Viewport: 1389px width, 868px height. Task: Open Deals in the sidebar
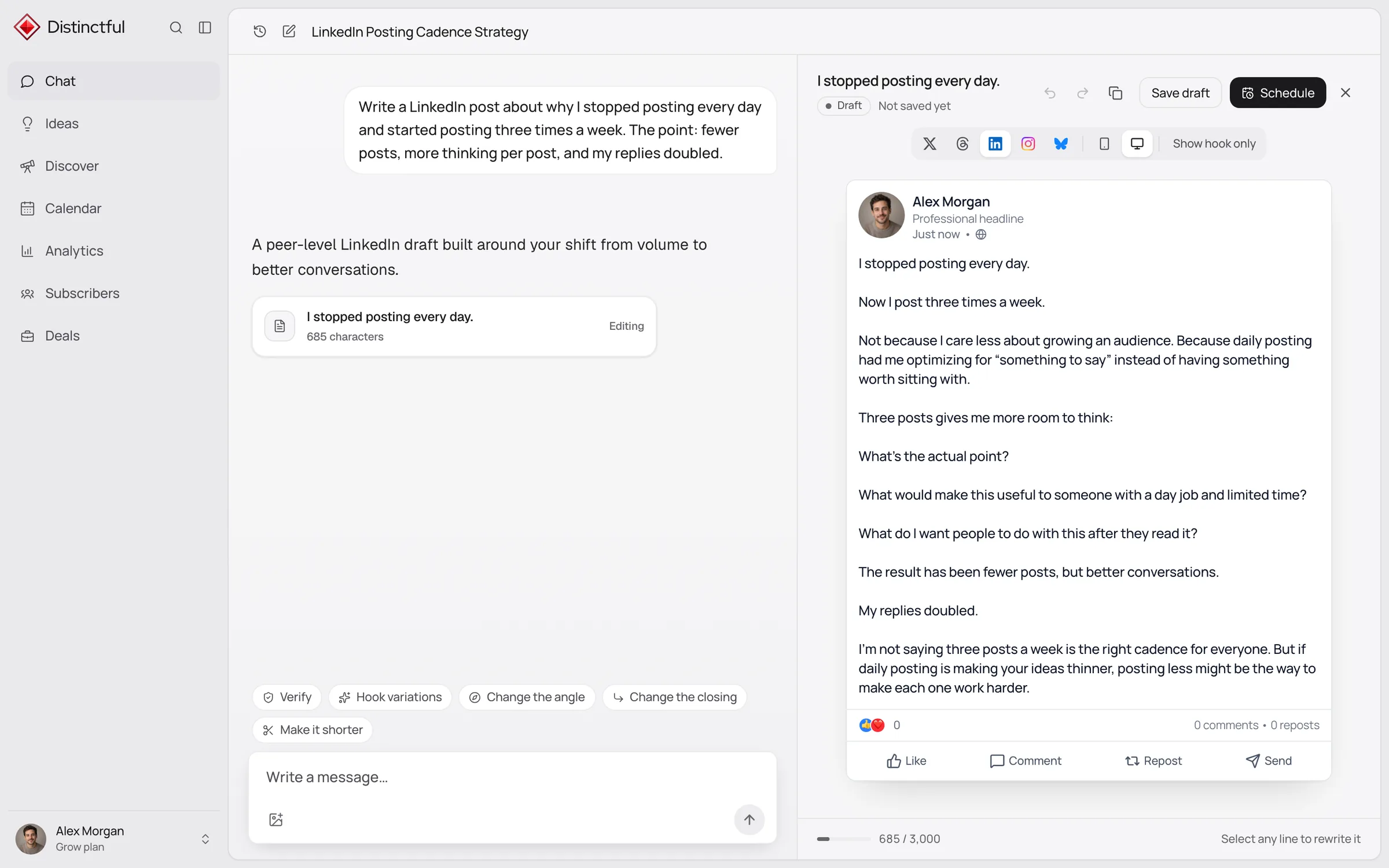[114, 336]
